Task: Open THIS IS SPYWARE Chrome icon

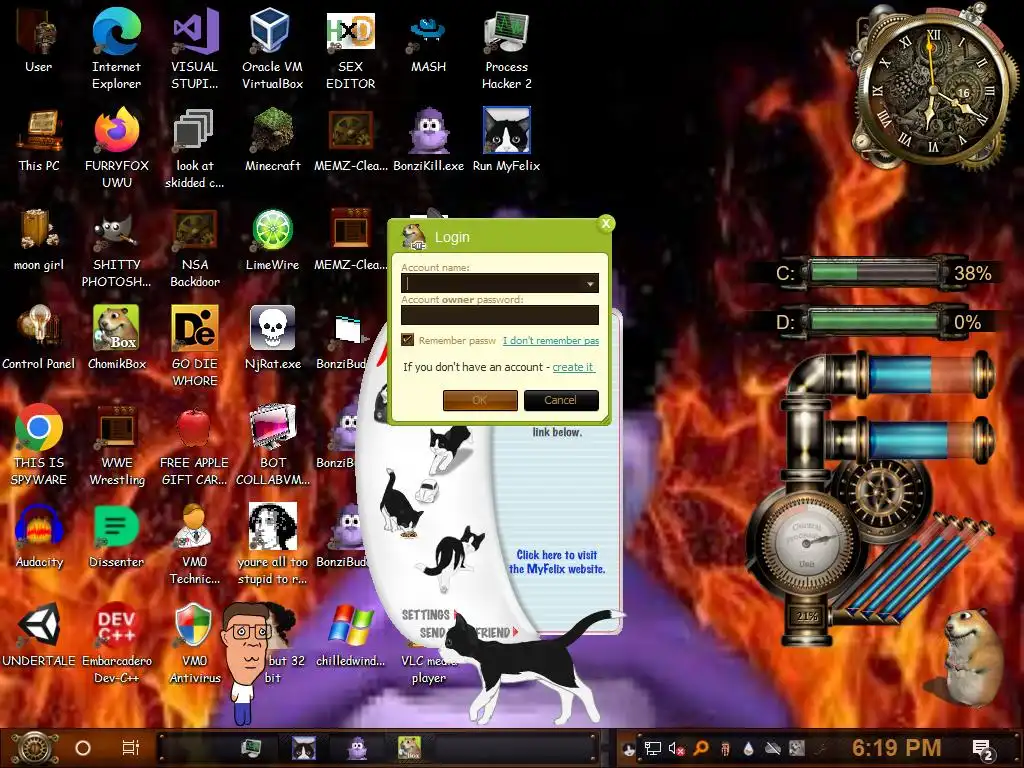Action: pos(39,429)
